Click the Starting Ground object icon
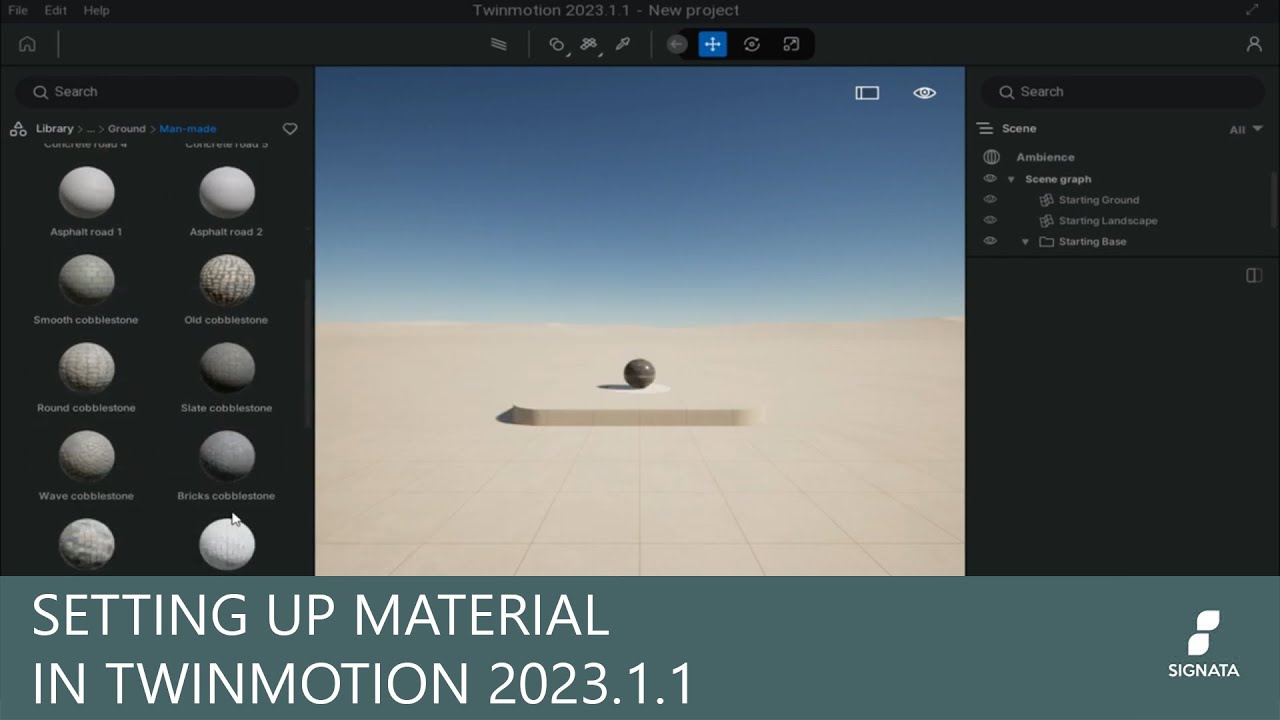This screenshot has height=720, width=1280. coord(1047,200)
